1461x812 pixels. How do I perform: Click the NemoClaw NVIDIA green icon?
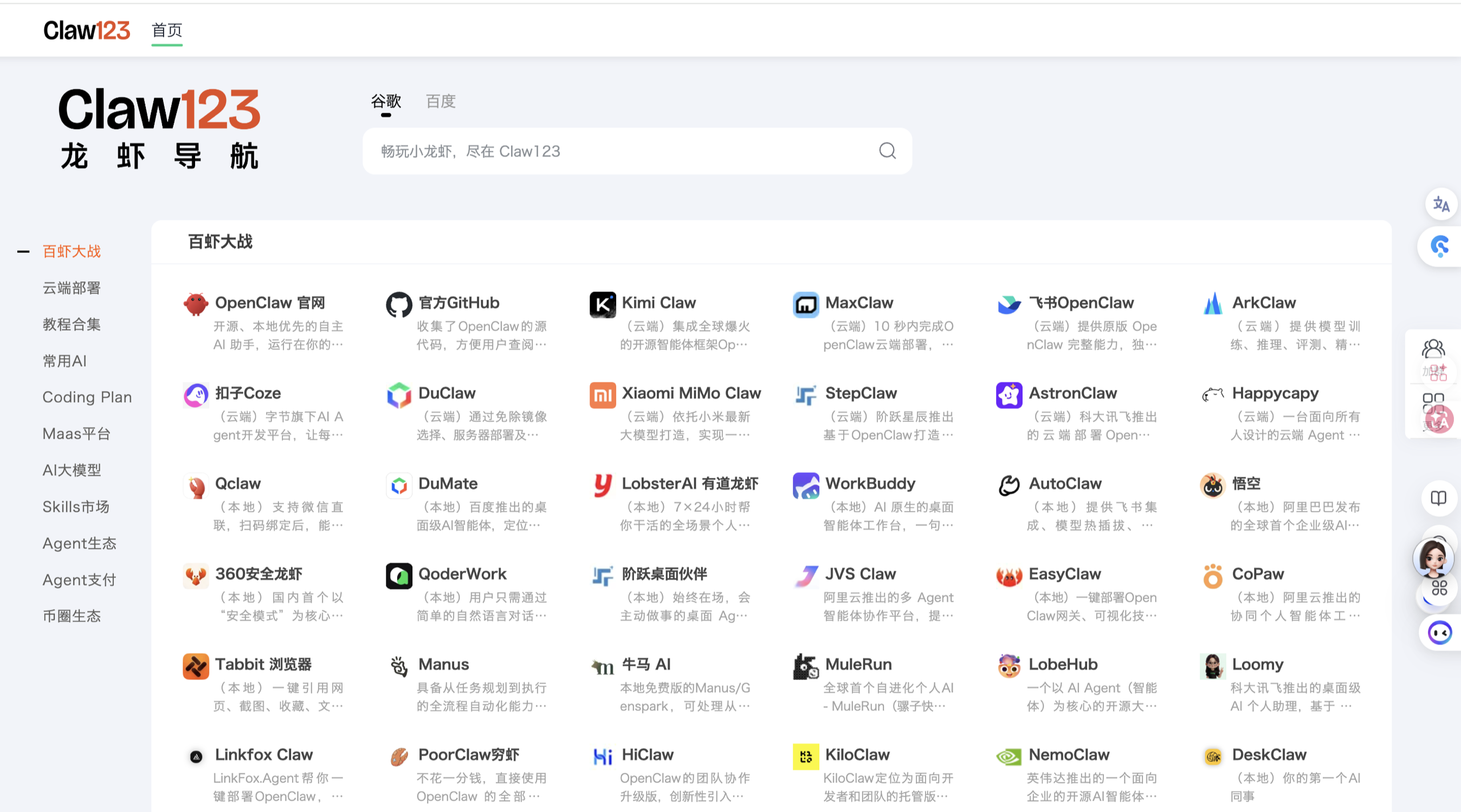pyautogui.click(x=1009, y=756)
